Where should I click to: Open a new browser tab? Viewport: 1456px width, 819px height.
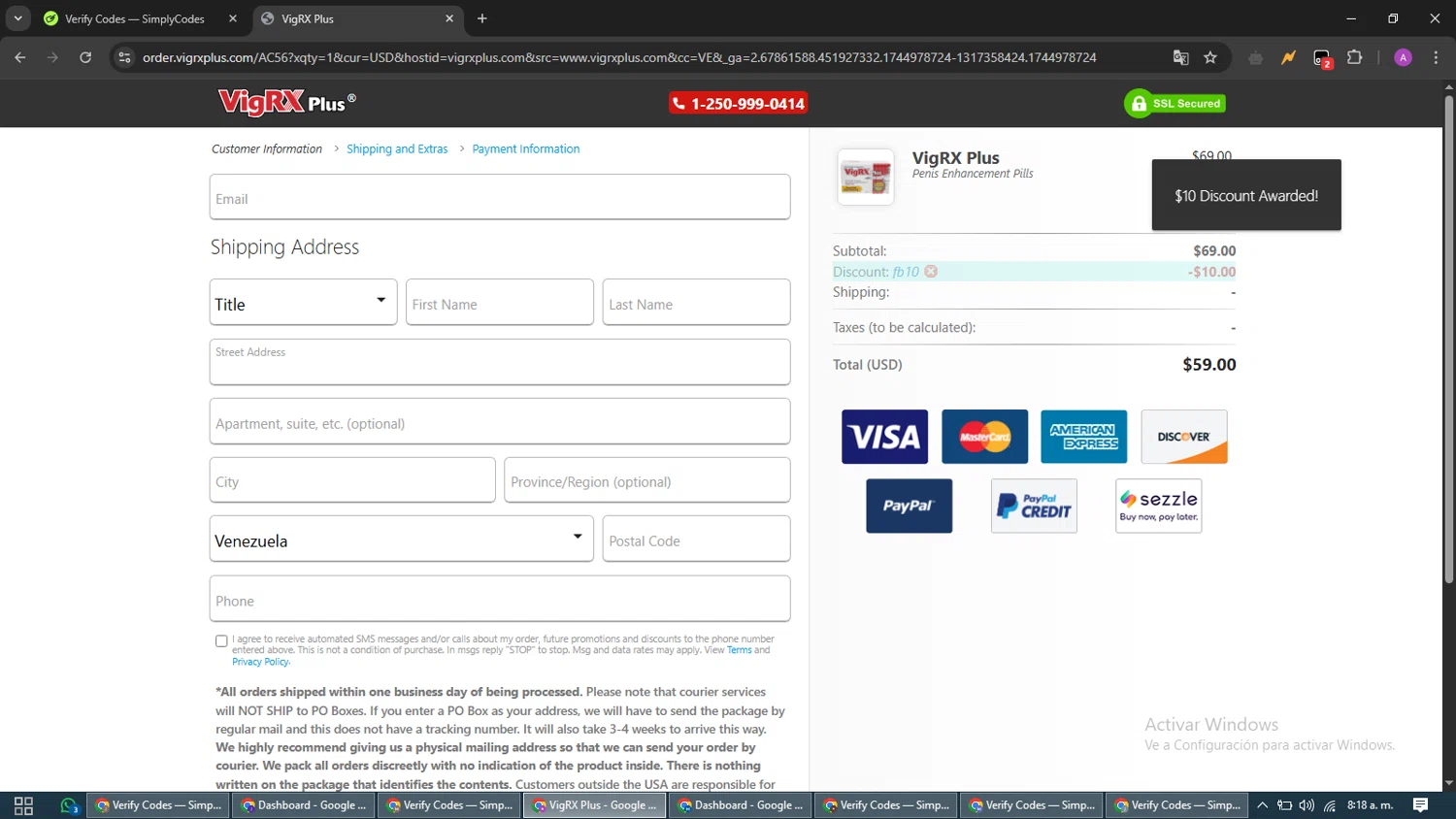pos(482,18)
